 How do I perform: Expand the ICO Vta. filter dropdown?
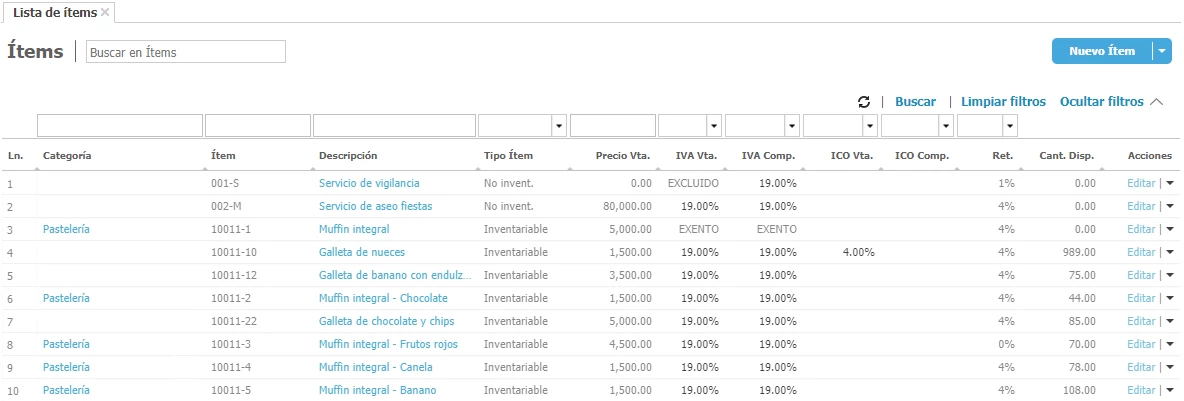tap(869, 126)
